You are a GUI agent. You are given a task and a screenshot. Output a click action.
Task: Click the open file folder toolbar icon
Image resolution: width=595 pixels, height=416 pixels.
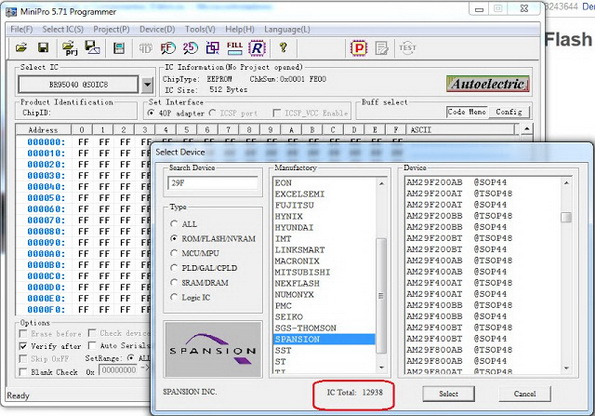[x=21, y=48]
